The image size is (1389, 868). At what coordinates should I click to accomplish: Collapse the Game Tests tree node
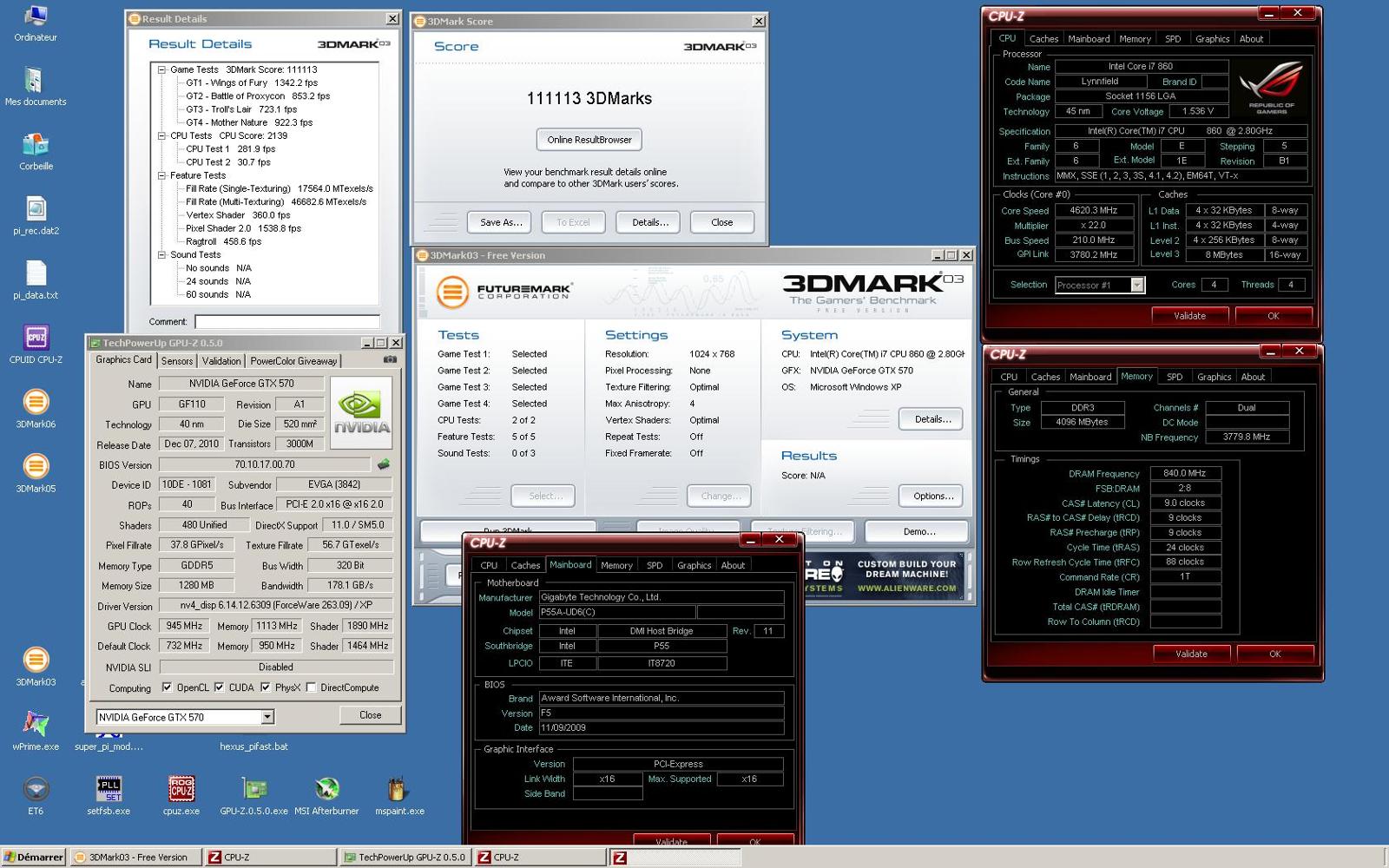[161, 69]
